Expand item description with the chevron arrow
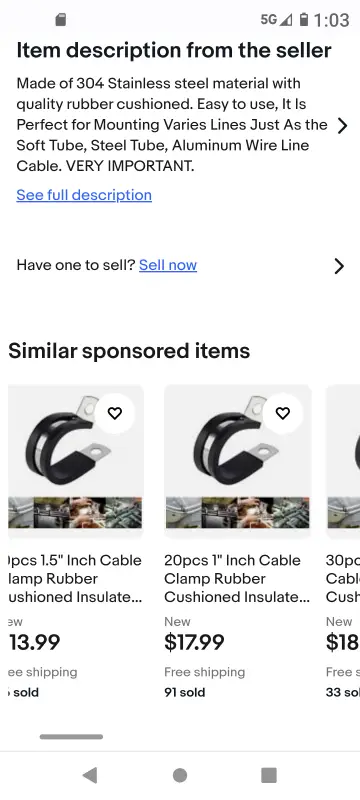This screenshot has width=360, height=800. click(x=343, y=126)
